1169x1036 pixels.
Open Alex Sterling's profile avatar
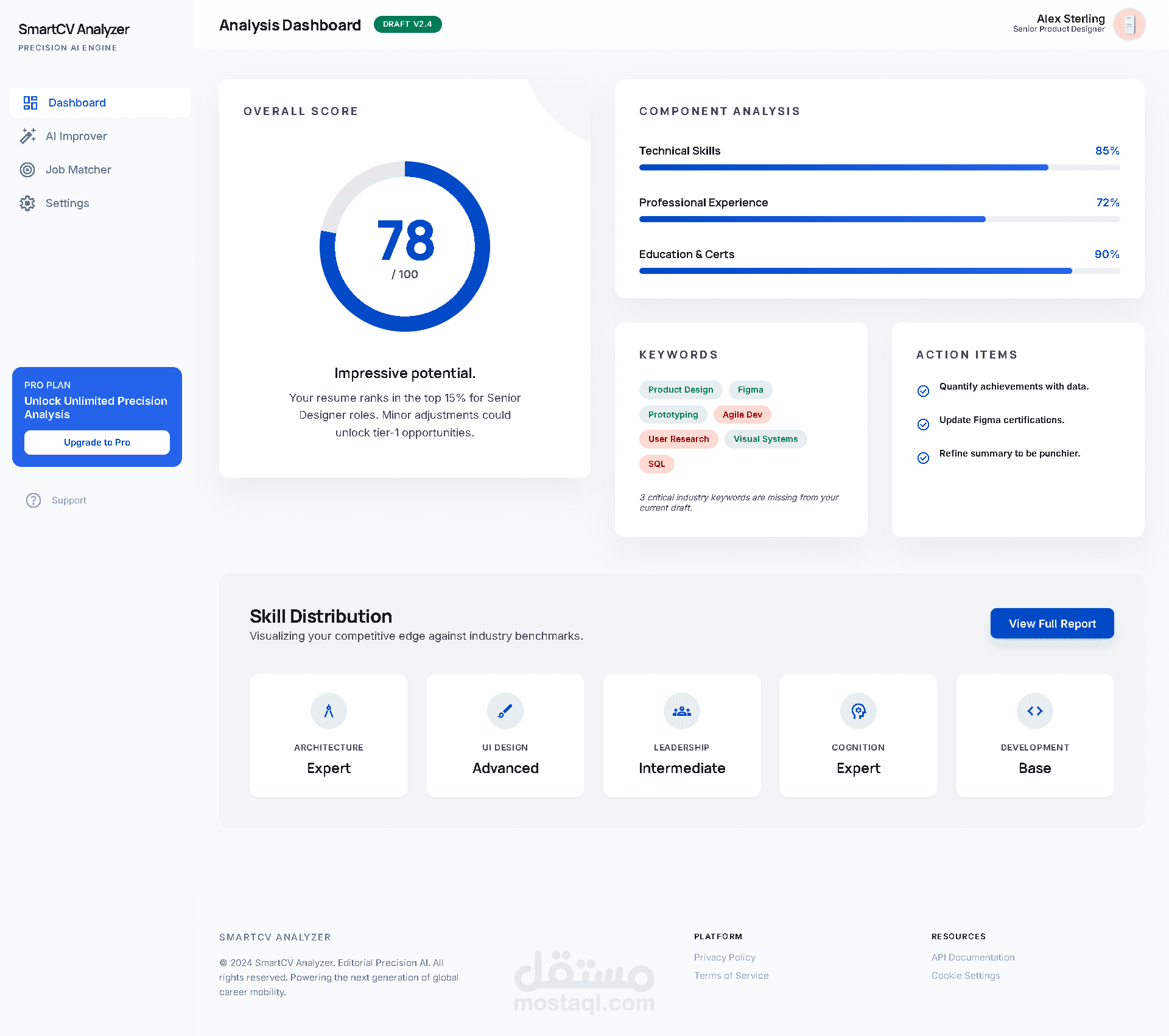click(1129, 24)
